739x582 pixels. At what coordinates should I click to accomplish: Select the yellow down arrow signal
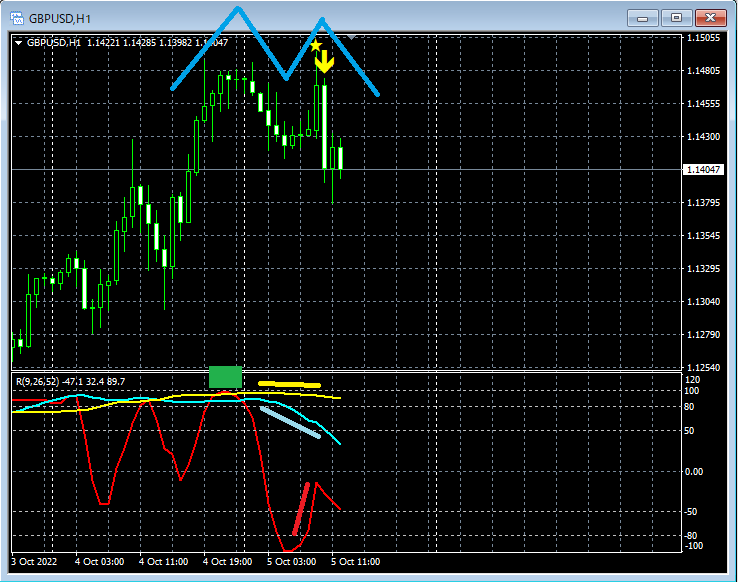coord(324,62)
